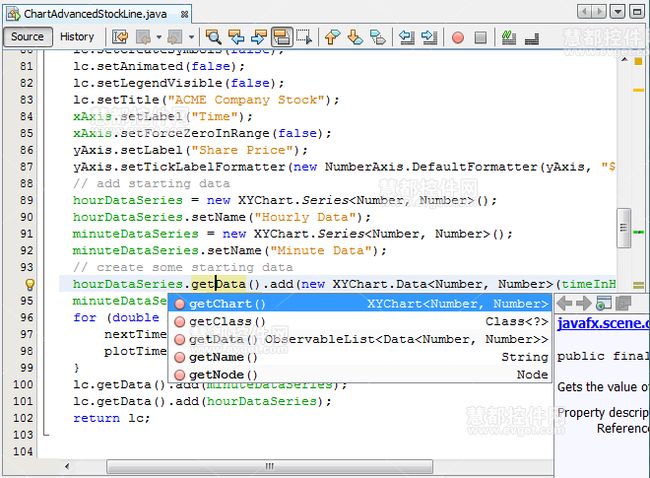Click the green mark on the error stripe
This screenshot has height=478, width=650.
(x=639, y=232)
